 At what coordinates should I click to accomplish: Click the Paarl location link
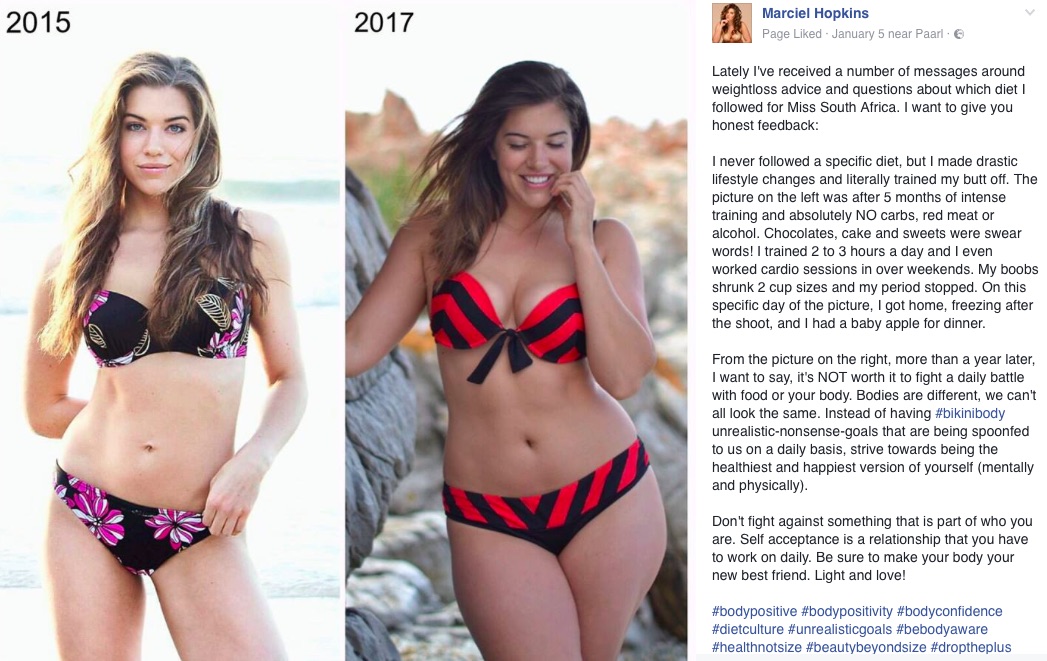point(928,34)
